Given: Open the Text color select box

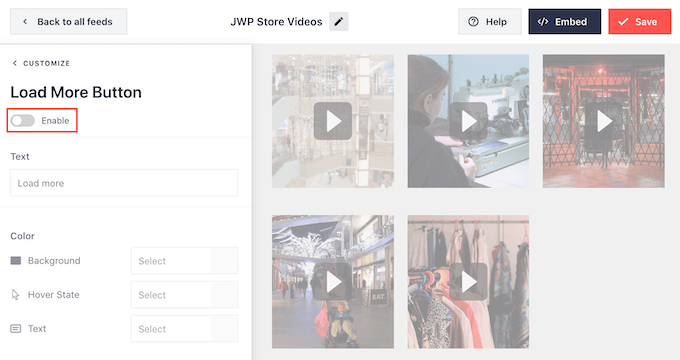Looking at the screenshot, I should point(185,329).
